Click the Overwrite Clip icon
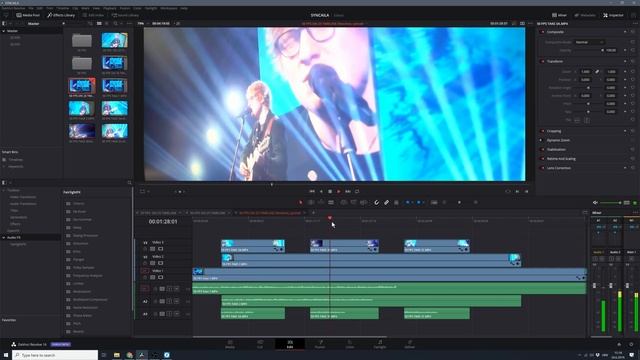The width and height of the screenshot is (640, 360). tap(353, 202)
